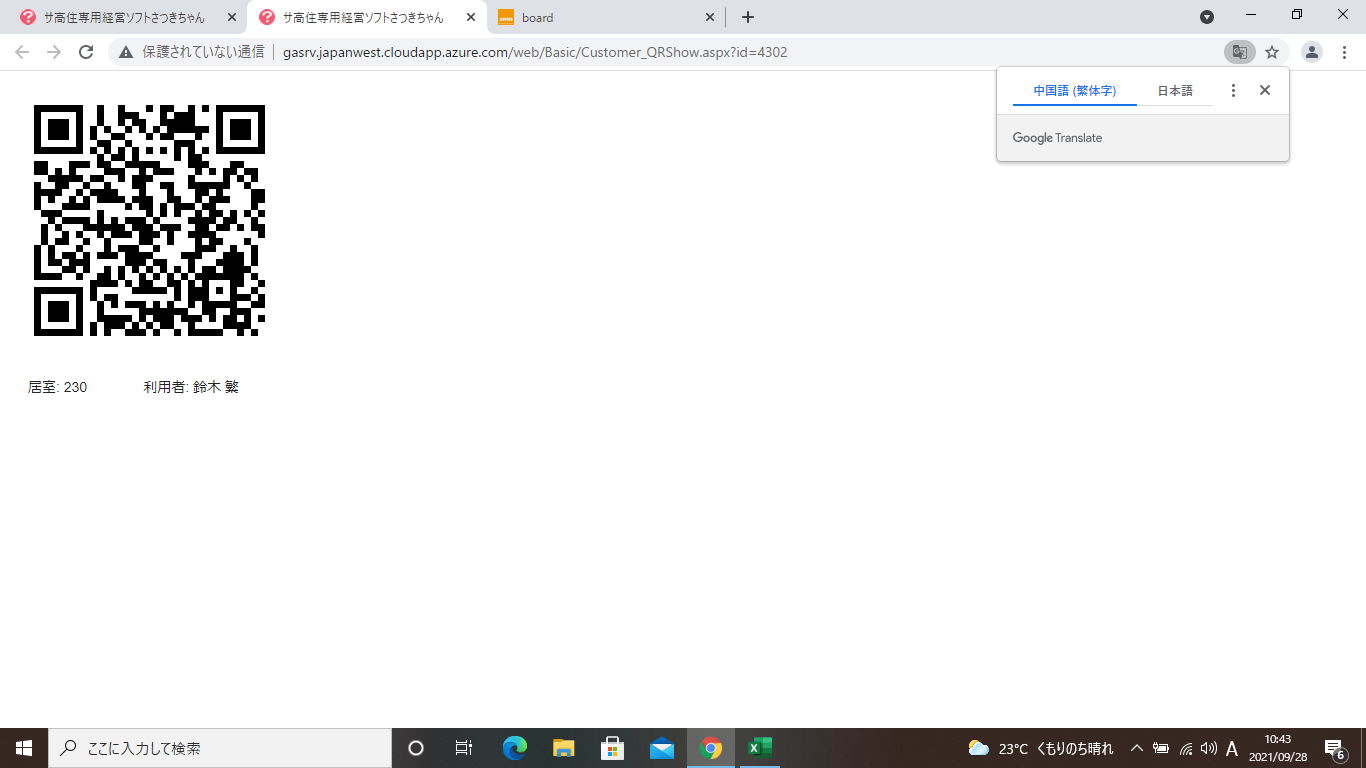Bookmark this page with the star icon

point(1272,52)
